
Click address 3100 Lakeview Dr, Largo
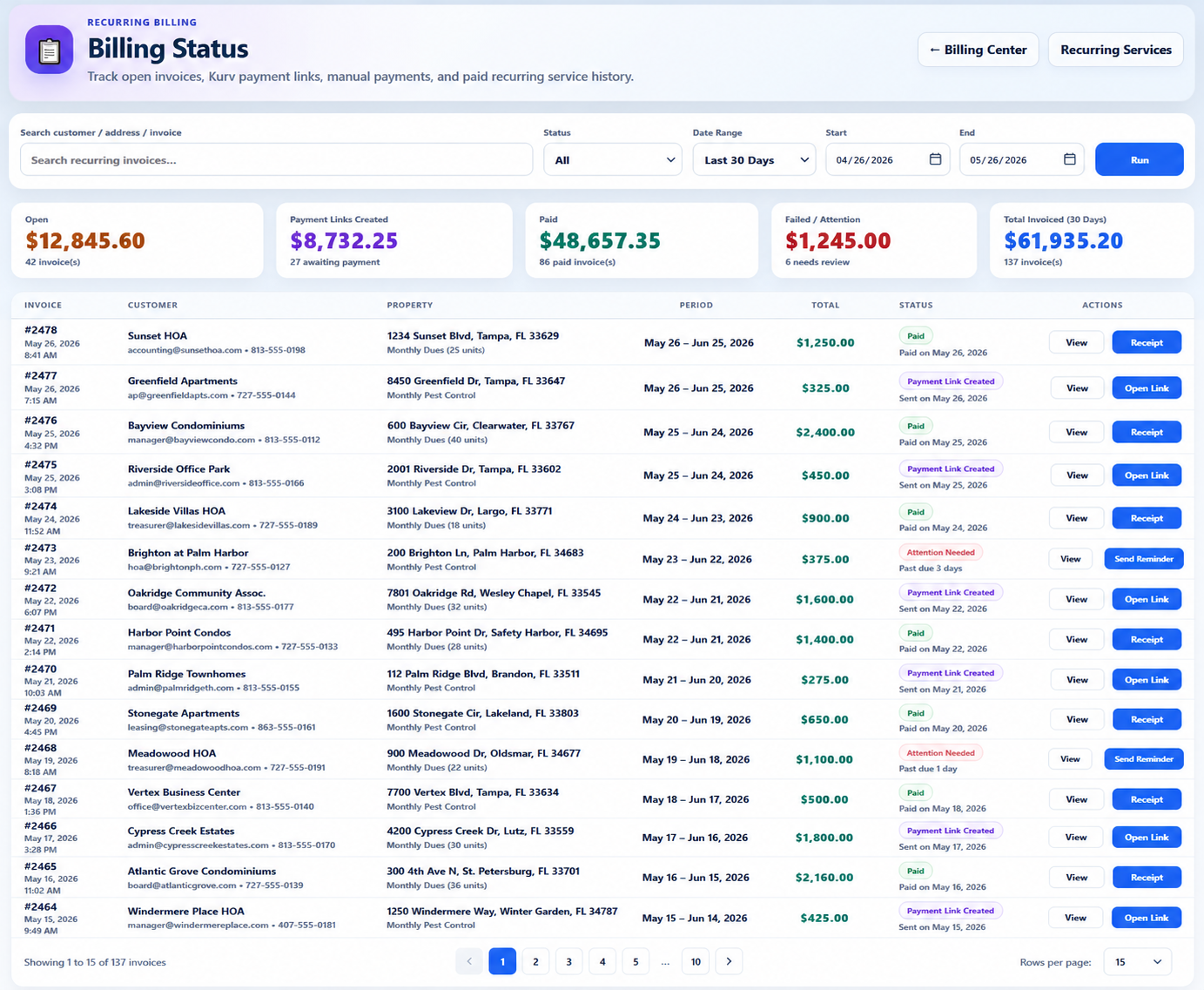tap(469, 511)
